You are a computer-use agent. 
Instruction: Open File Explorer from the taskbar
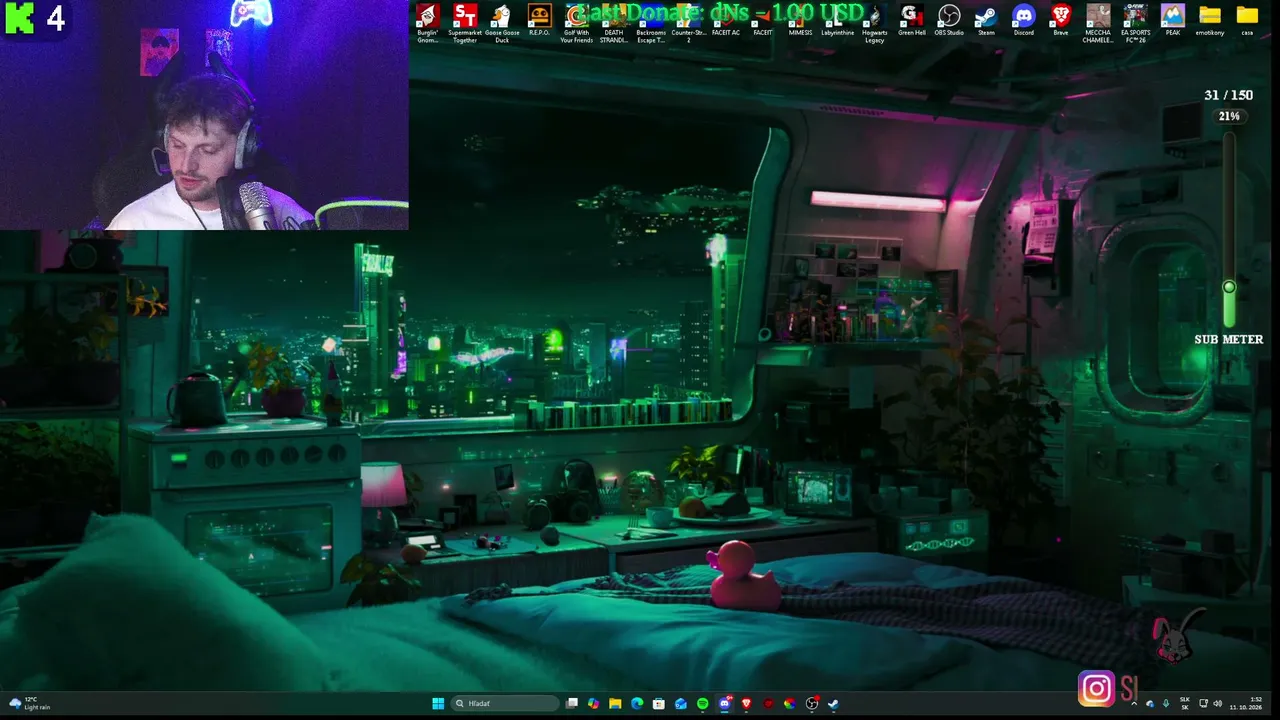(x=615, y=704)
